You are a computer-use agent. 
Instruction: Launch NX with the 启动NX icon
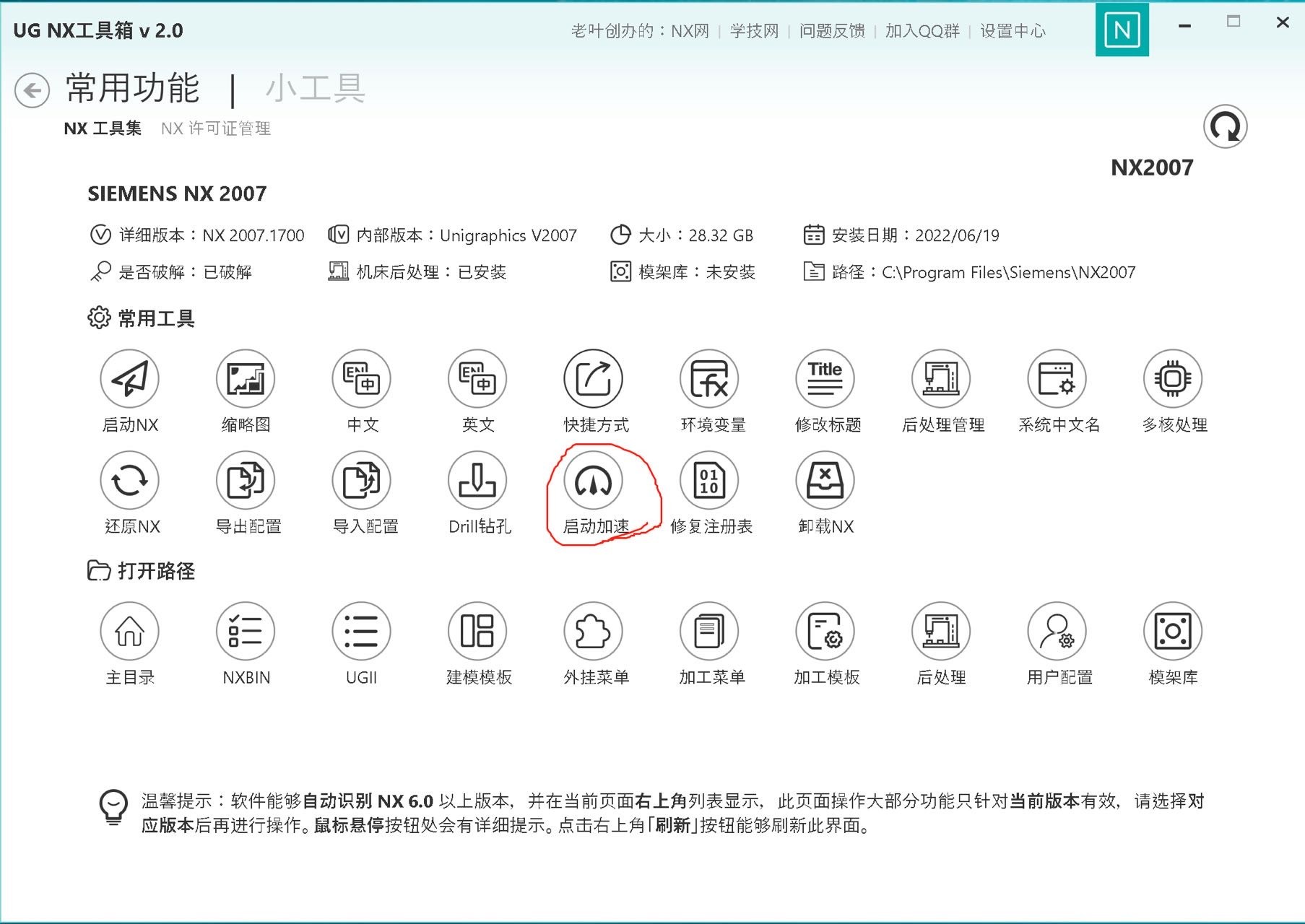129,379
